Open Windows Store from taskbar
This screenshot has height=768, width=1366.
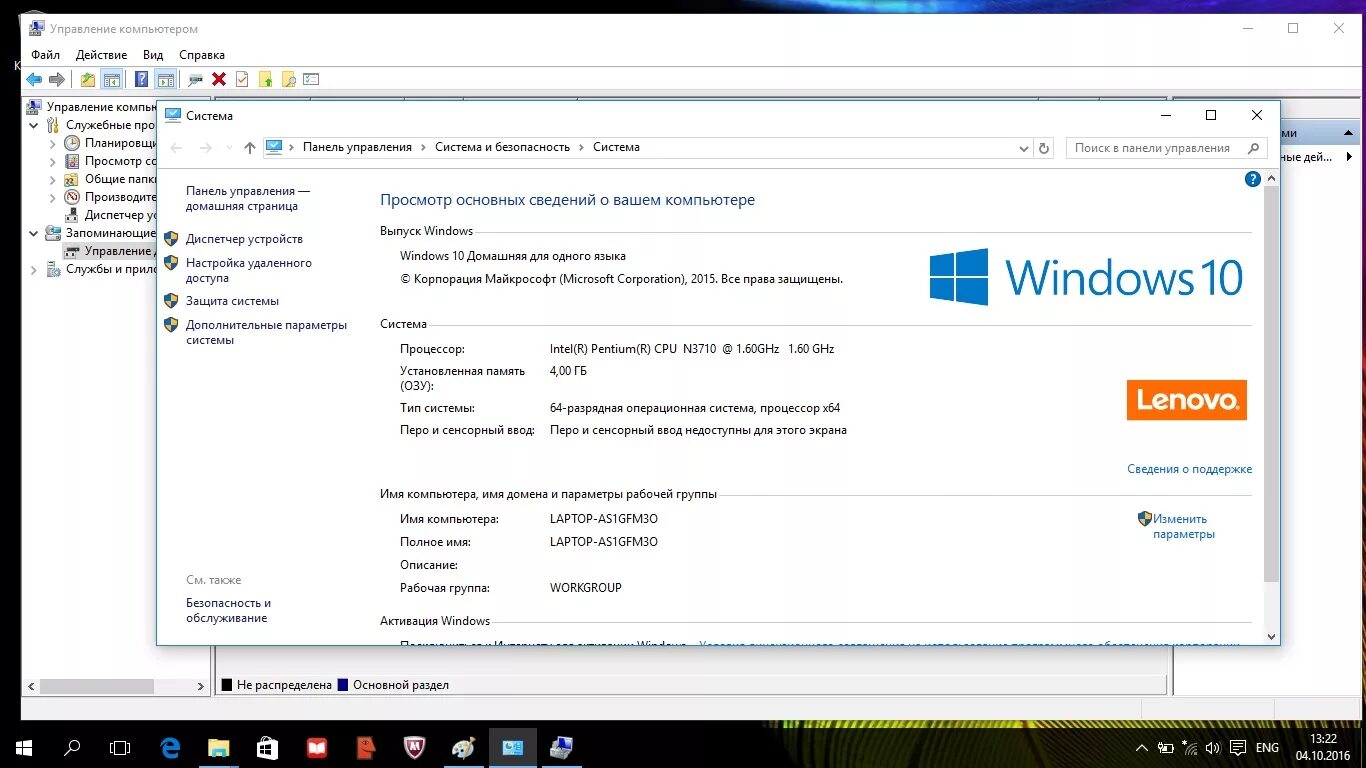click(x=267, y=747)
